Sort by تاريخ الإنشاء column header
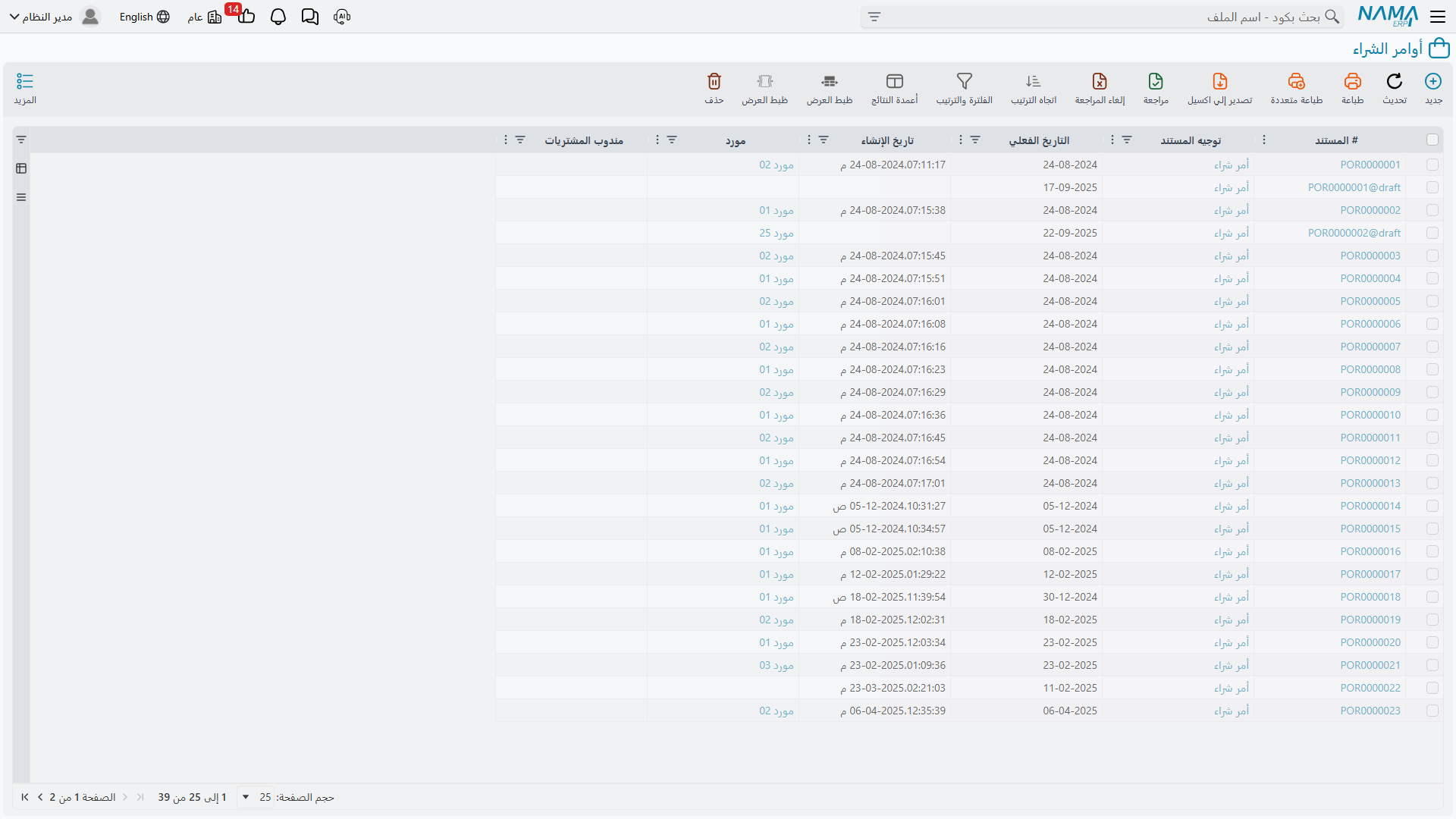Viewport: 1456px width, 819px height. coord(887,140)
